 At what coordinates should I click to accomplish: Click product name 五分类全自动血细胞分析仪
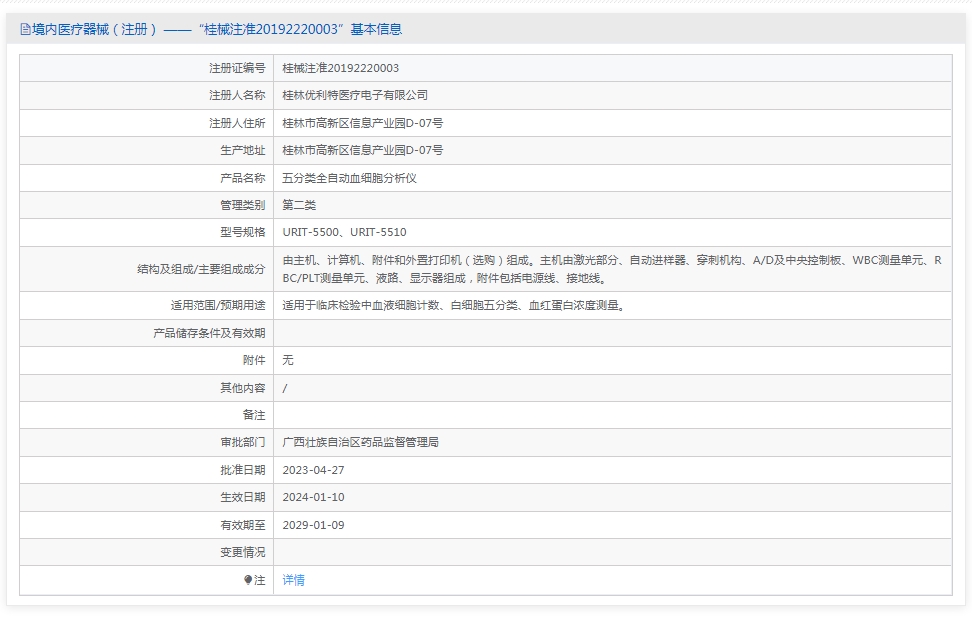tap(349, 178)
